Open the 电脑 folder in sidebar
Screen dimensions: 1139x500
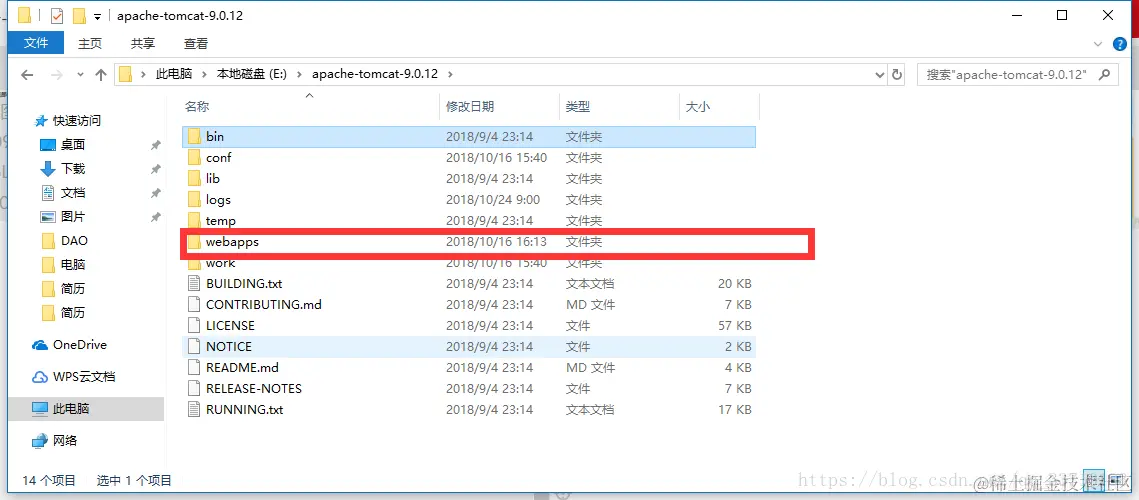[73, 265]
